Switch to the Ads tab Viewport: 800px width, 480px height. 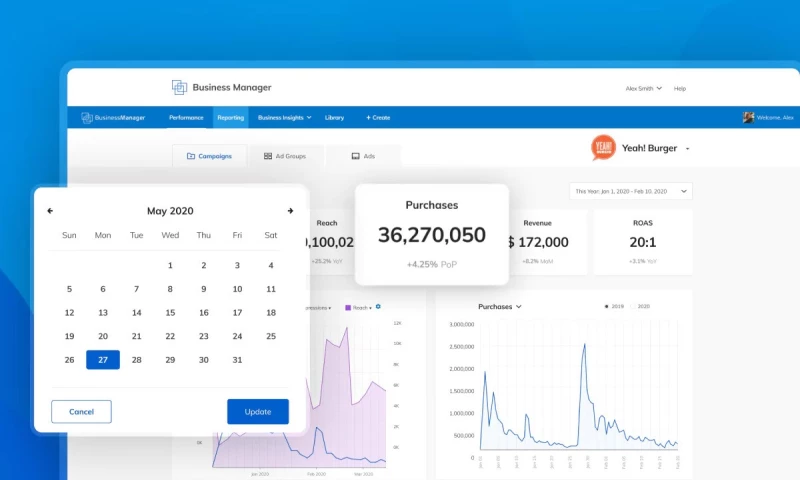363,156
